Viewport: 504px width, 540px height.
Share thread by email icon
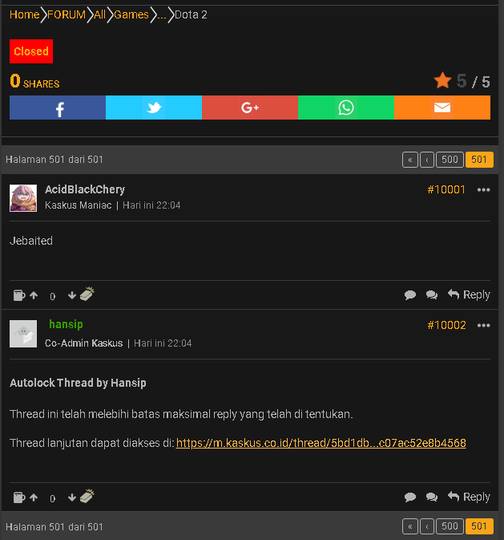442,108
